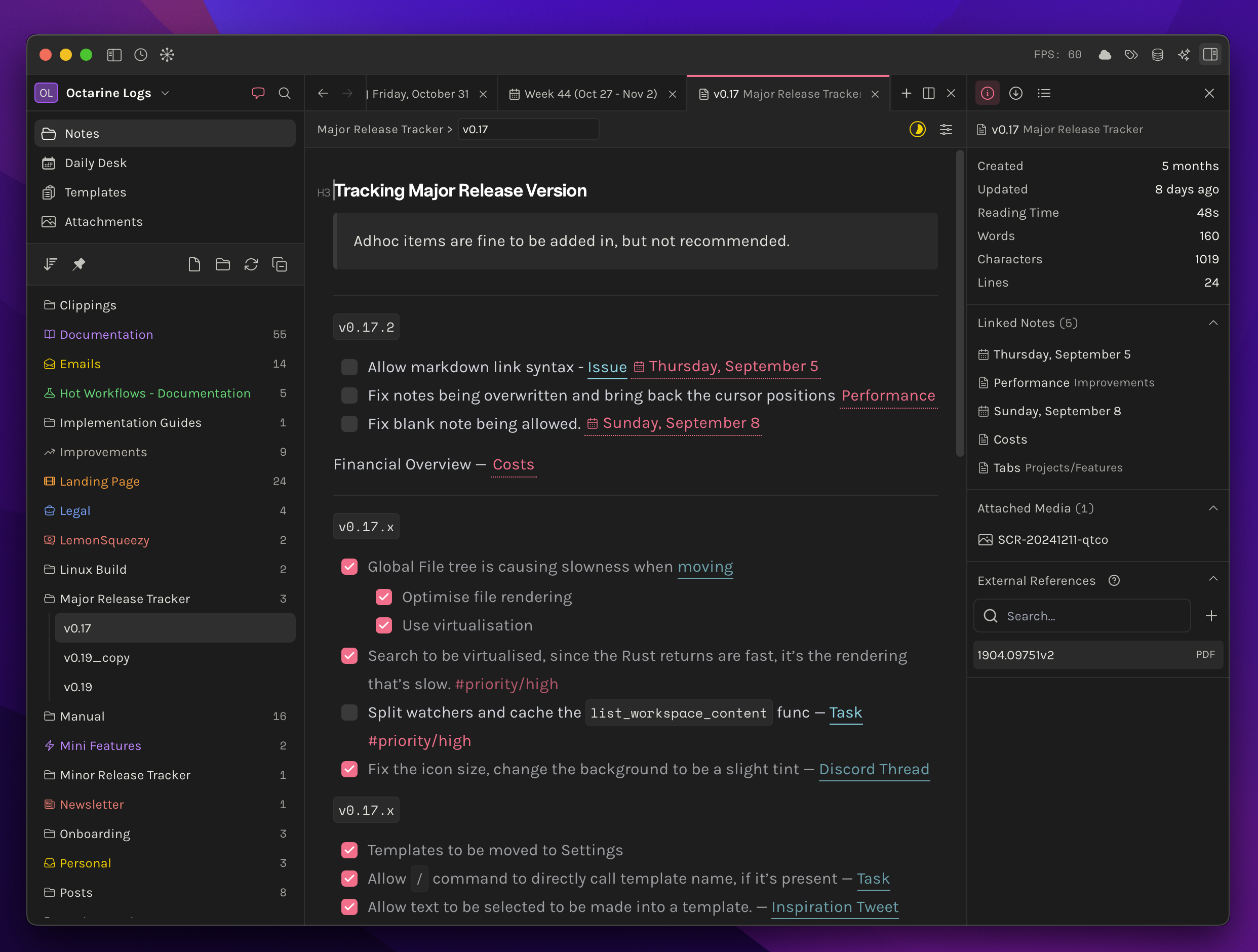
Task: Open the AI sparkles icon in title bar
Action: (1185, 55)
